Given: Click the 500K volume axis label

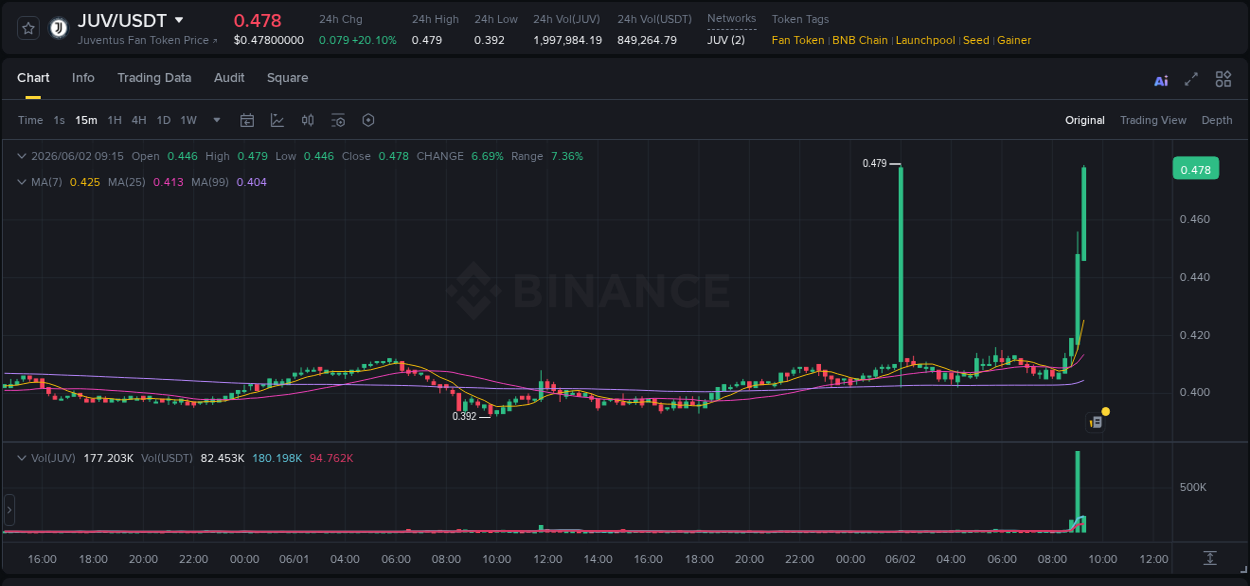Looking at the screenshot, I should pos(1194,487).
